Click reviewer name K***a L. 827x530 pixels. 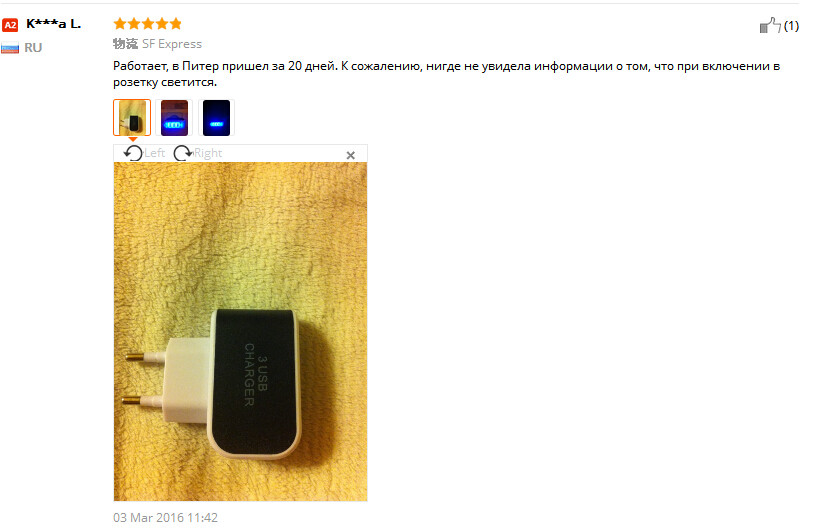pos(53,24)
